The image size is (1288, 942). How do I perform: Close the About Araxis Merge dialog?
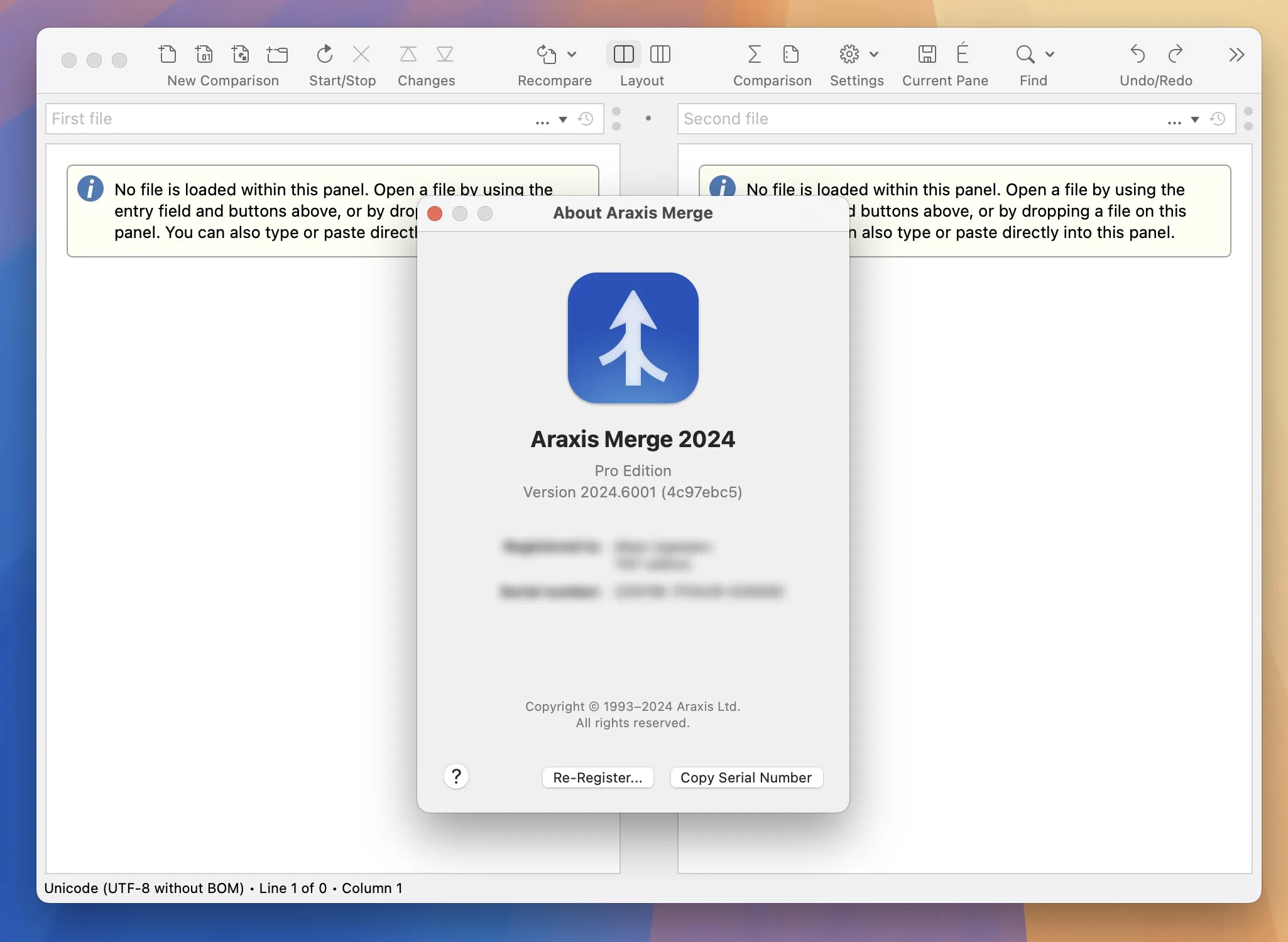click(435, 214)
